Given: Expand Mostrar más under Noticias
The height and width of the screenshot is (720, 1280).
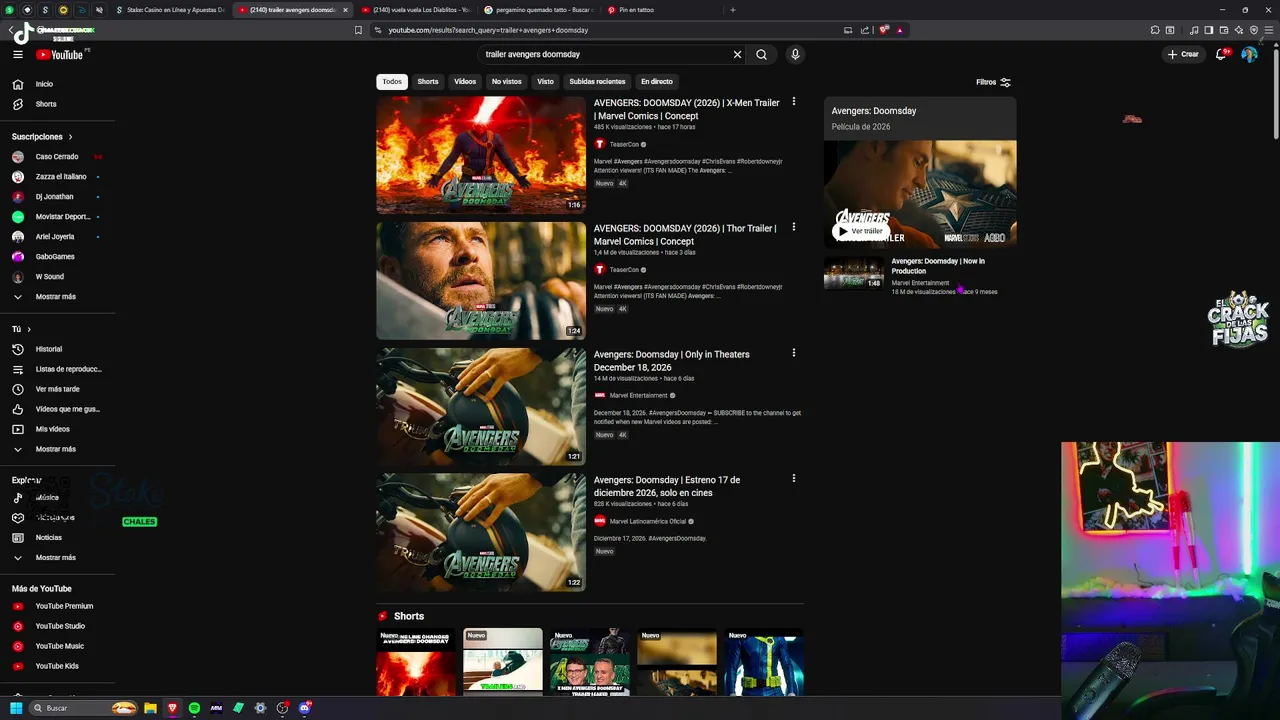Looking at the screenshot, I should (55, 557).
